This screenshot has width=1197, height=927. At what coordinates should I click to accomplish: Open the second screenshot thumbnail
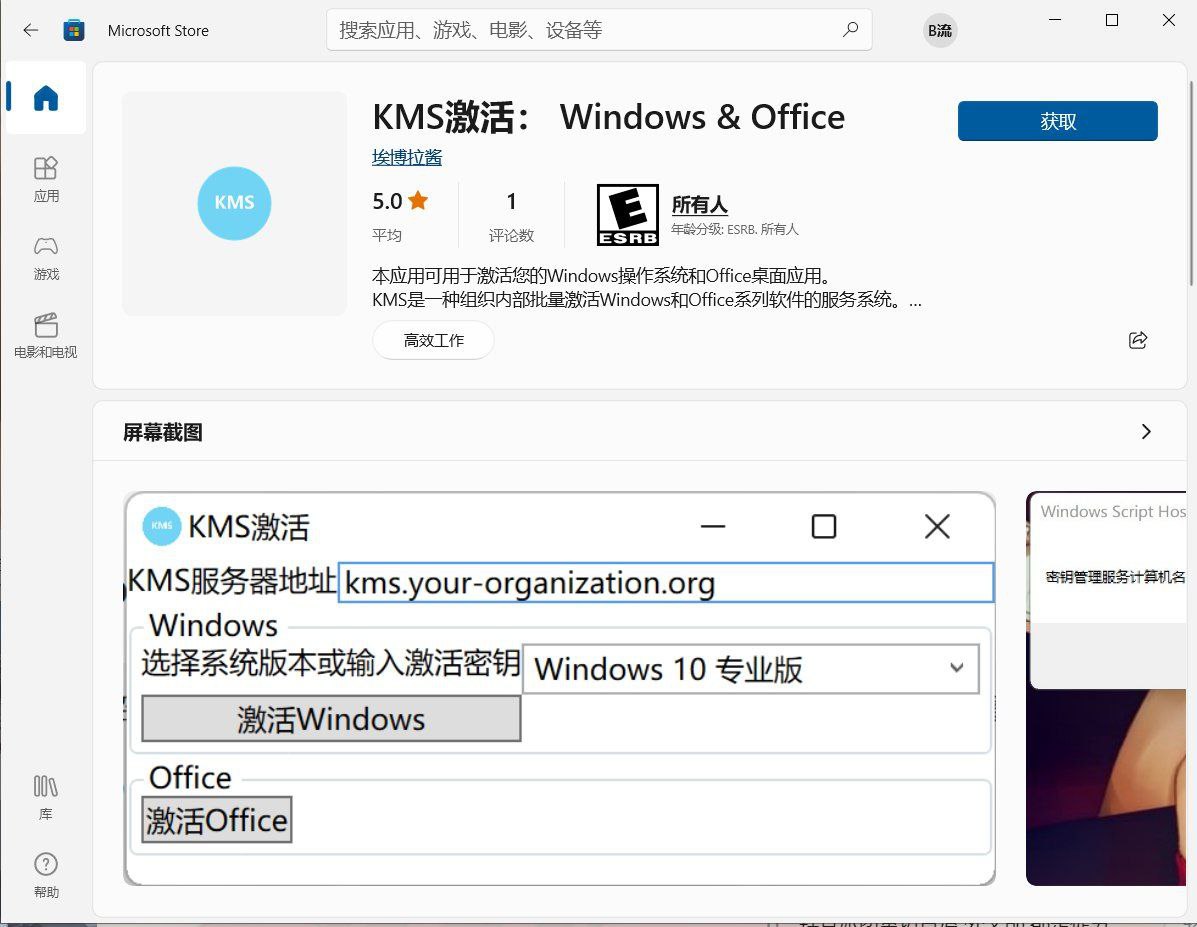(x=1105, y=688)
